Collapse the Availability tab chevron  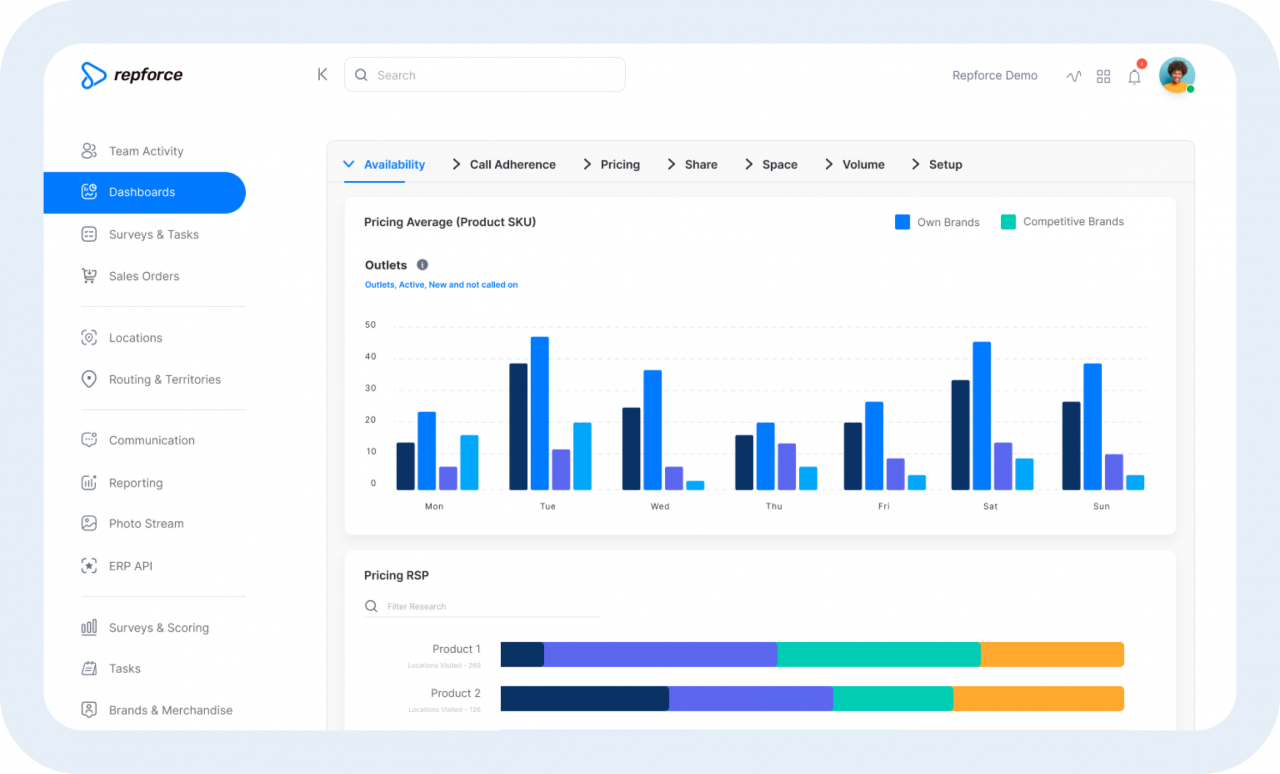[348, 164]
